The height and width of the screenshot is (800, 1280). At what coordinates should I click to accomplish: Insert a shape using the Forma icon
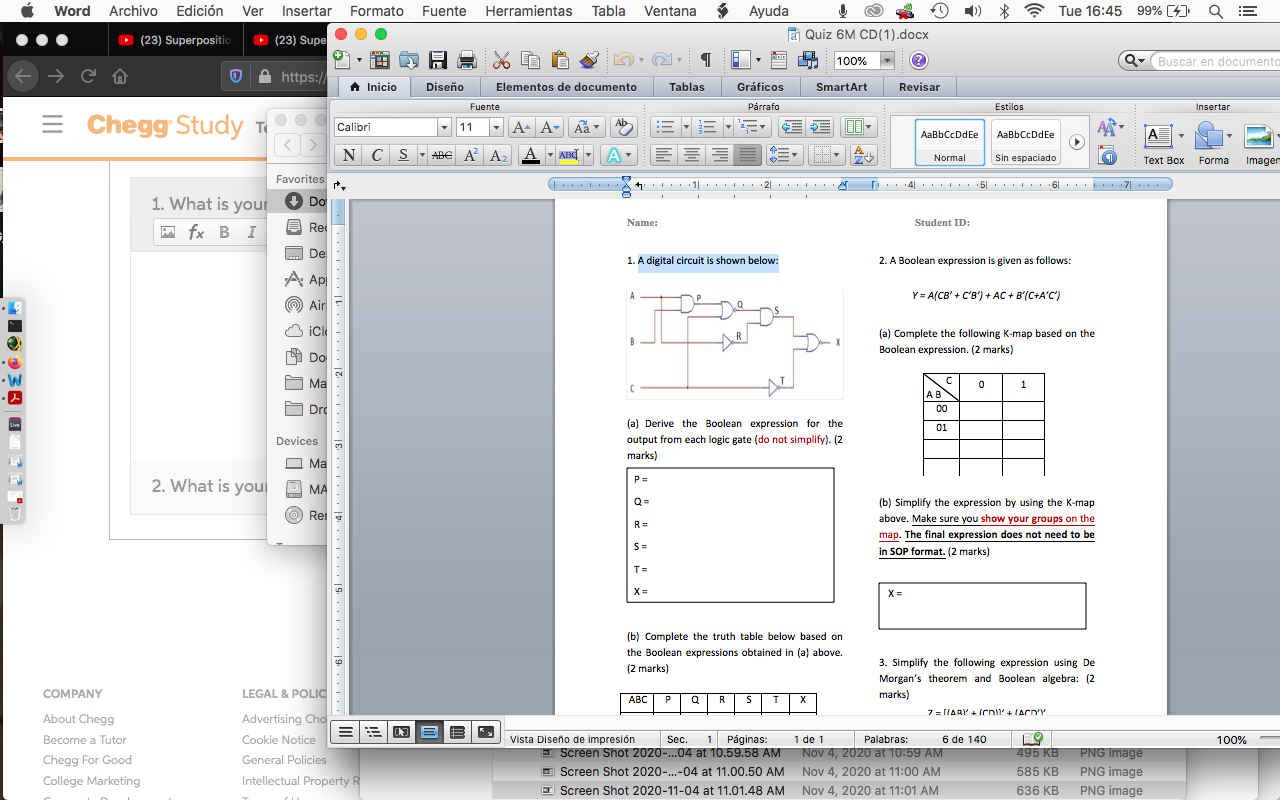[1213, 142]
